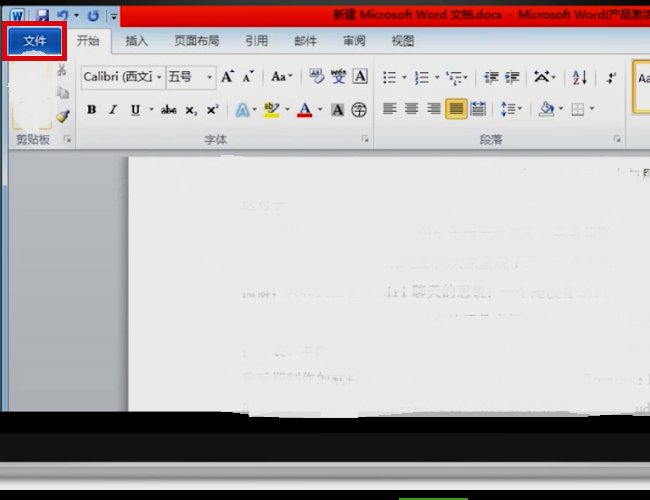Viewport: 650px width, 500px height.
Task: Center align the paragraph
Action: pos(411,109)
